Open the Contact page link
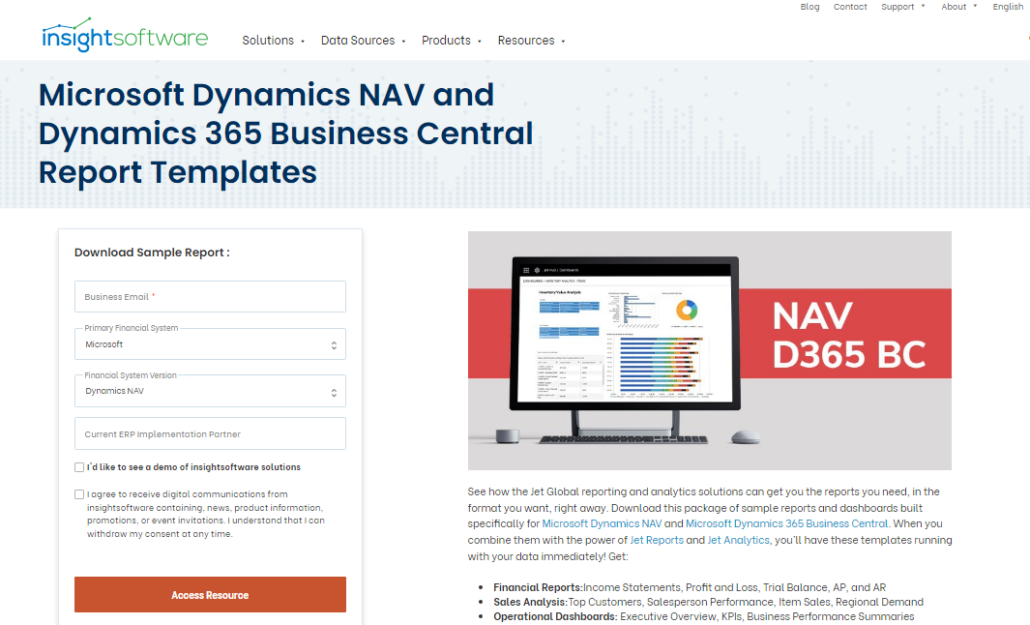Image resolution: width=1030 pixels, height=625 pixels. [x=850, y=7]
